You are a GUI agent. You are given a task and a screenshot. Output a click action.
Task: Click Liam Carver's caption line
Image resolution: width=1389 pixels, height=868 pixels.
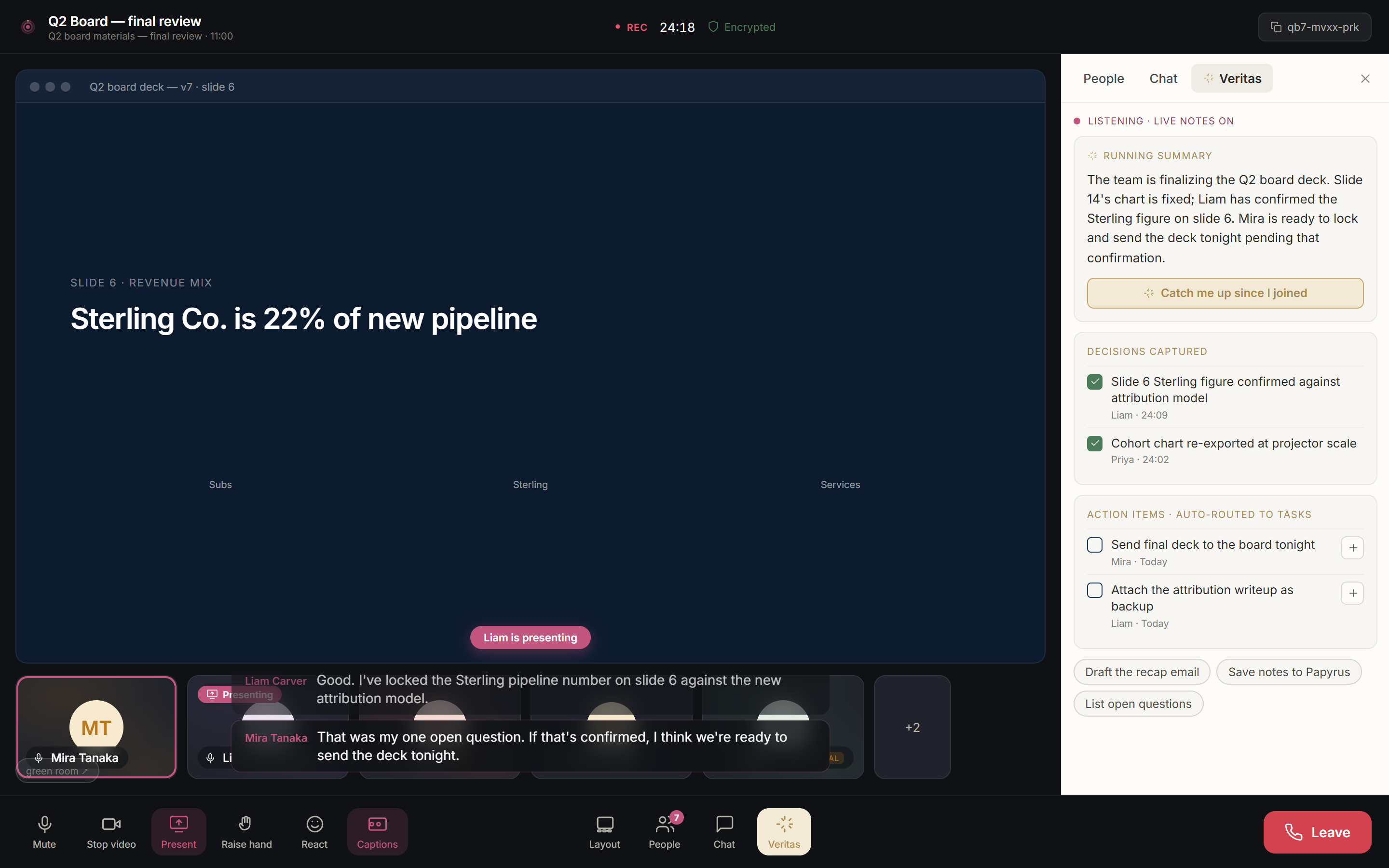coord(530,689)
